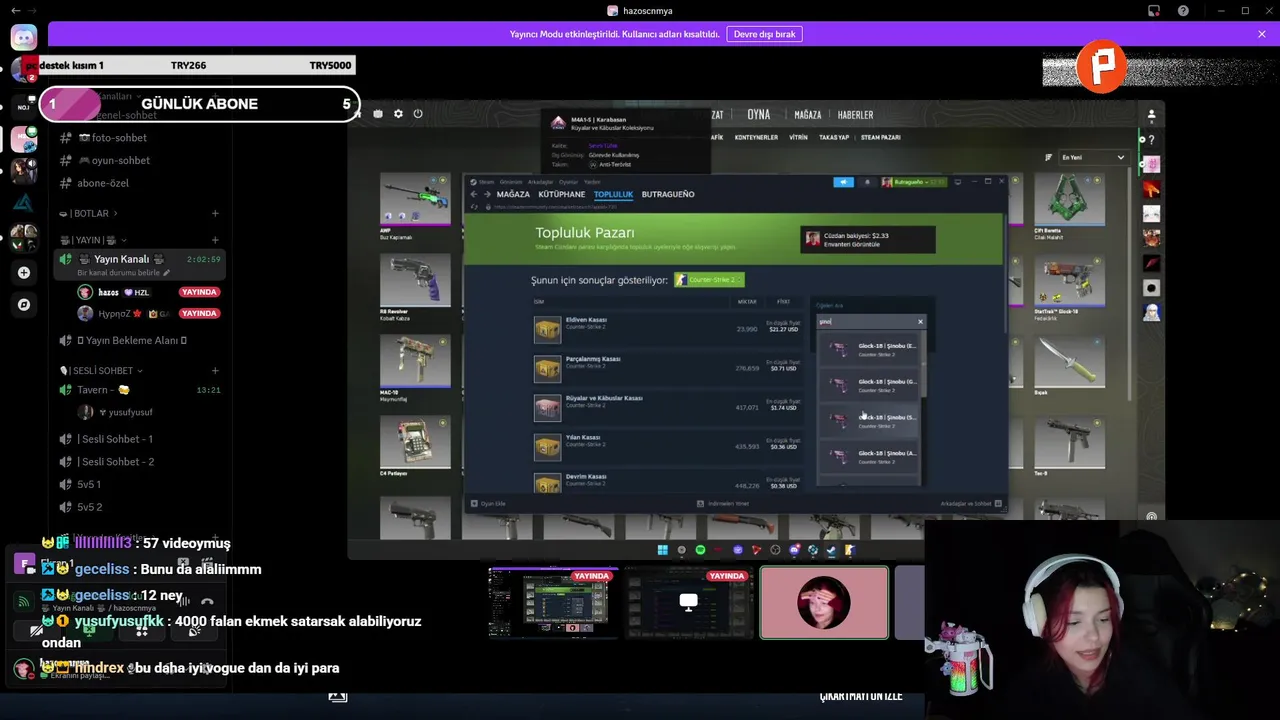Click the MAĞAZA tab in Steam stream
This screenshot has height=720, width=1280.
pyautogui.click(x=513, y=194)
